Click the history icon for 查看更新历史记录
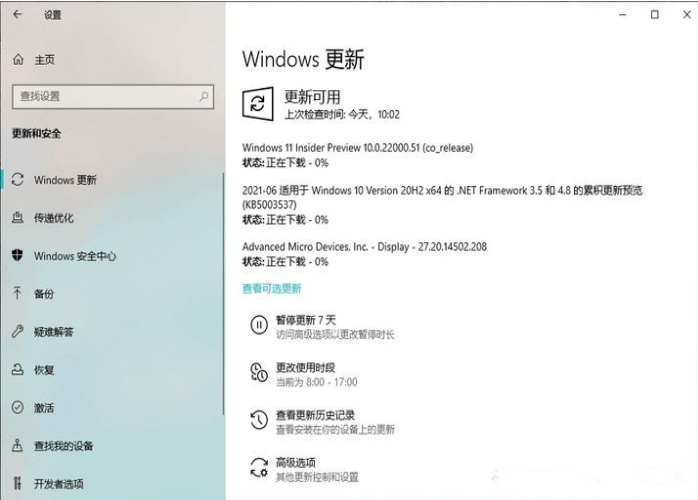This screenshot has width=698, height=500. point(259,420)
